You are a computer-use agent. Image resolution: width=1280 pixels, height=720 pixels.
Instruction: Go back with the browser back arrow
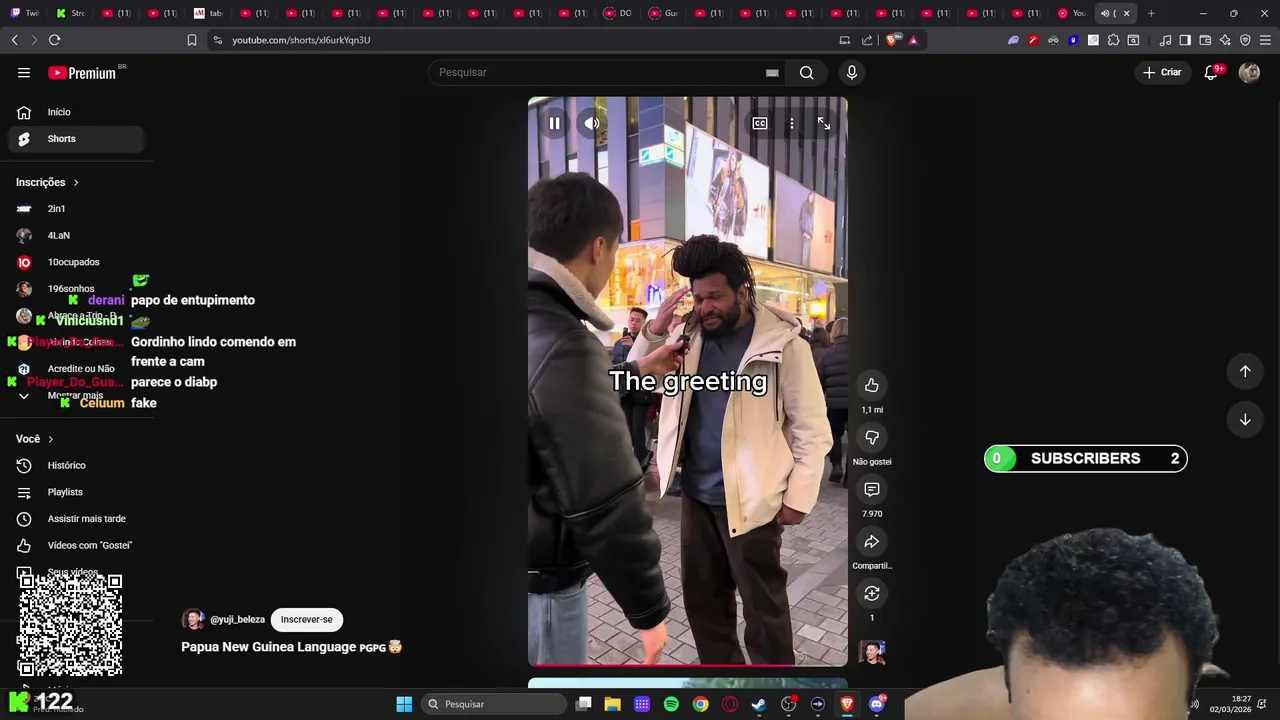click(14, 40)
